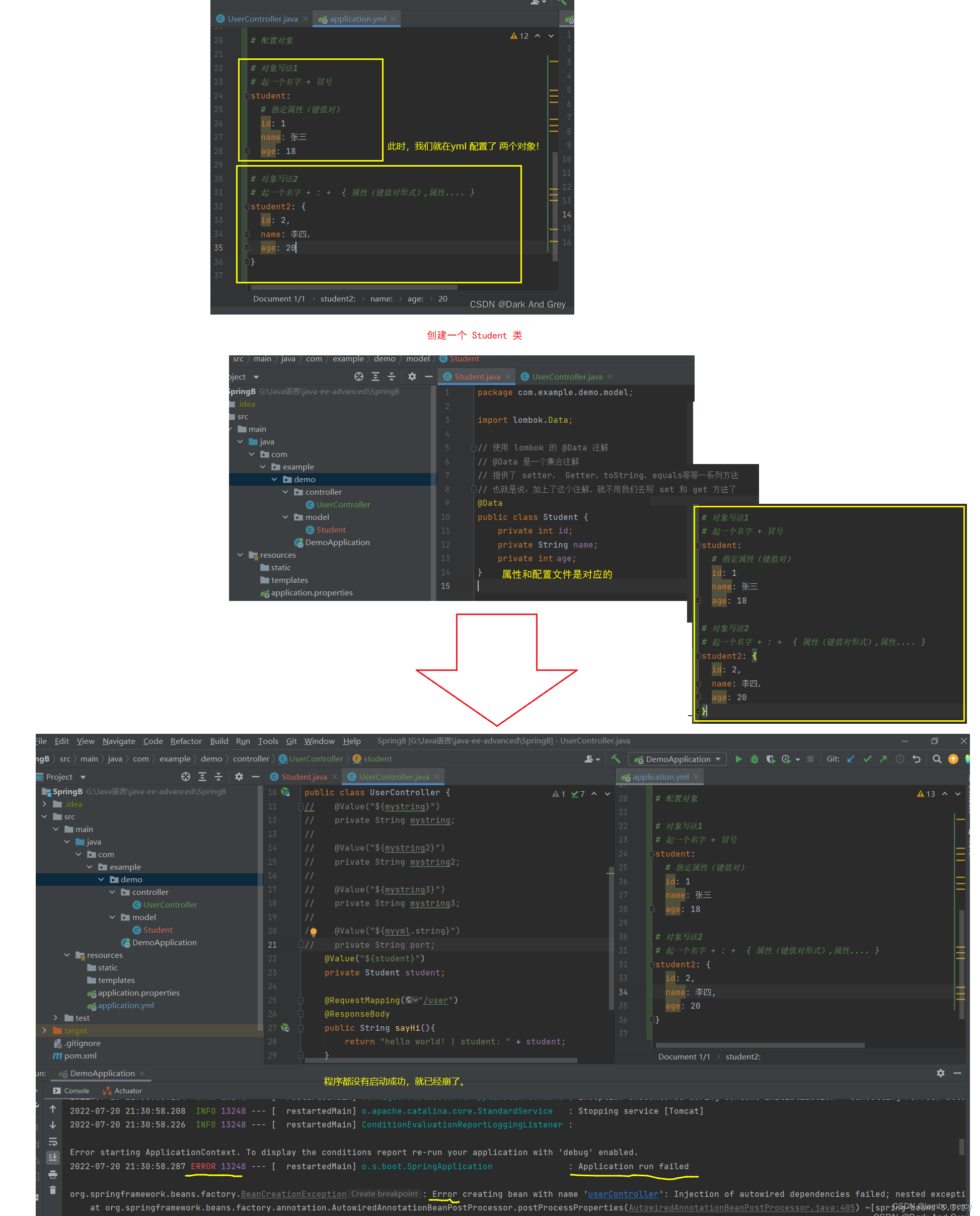Screen dimensions: 980x1216
Task: Open application.yml in the bottom Project tree
Action: (x=125, y=1006)
